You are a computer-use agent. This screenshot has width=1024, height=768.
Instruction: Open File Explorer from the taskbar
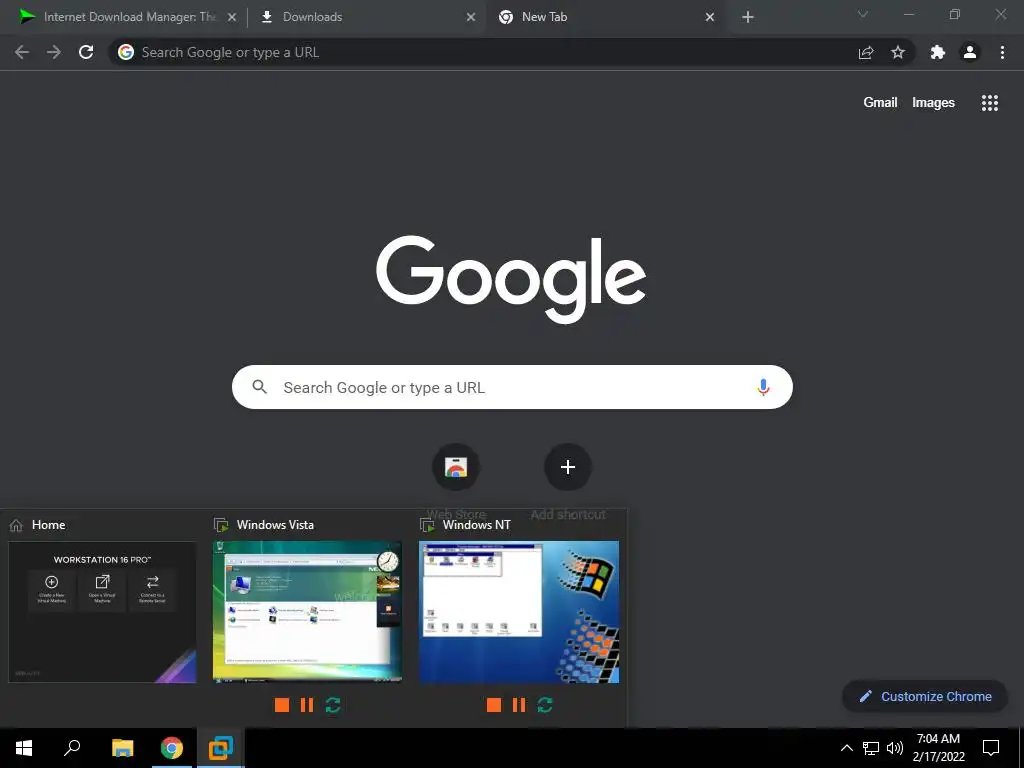pyautogui.click(x=122, y=748)
